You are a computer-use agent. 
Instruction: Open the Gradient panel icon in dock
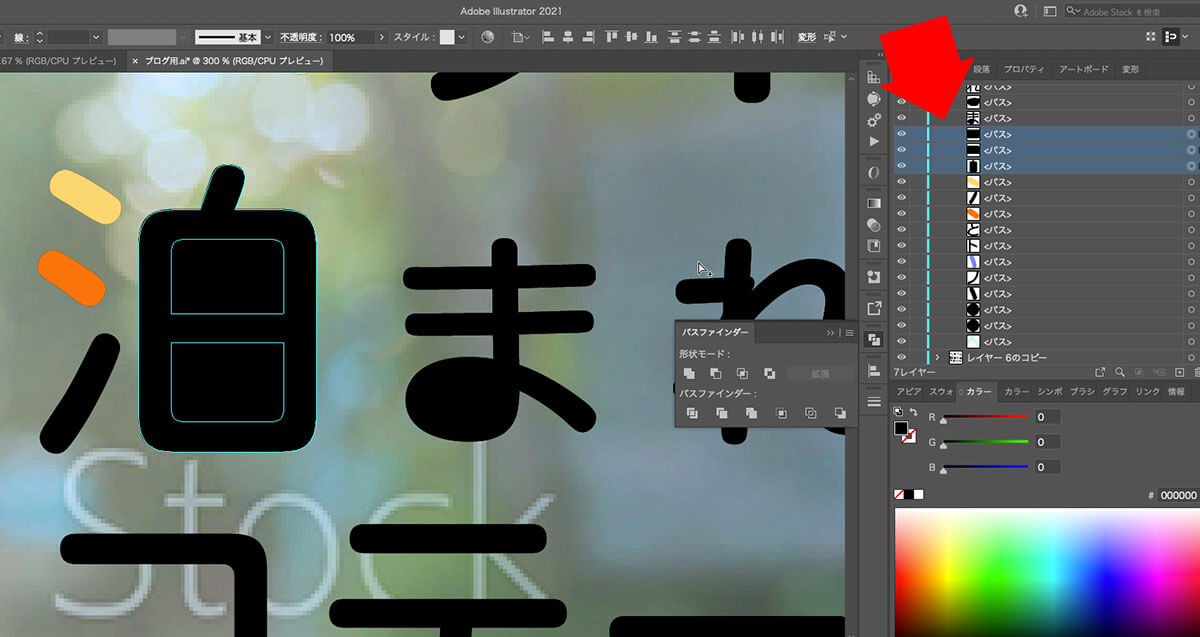pos(874,204)
